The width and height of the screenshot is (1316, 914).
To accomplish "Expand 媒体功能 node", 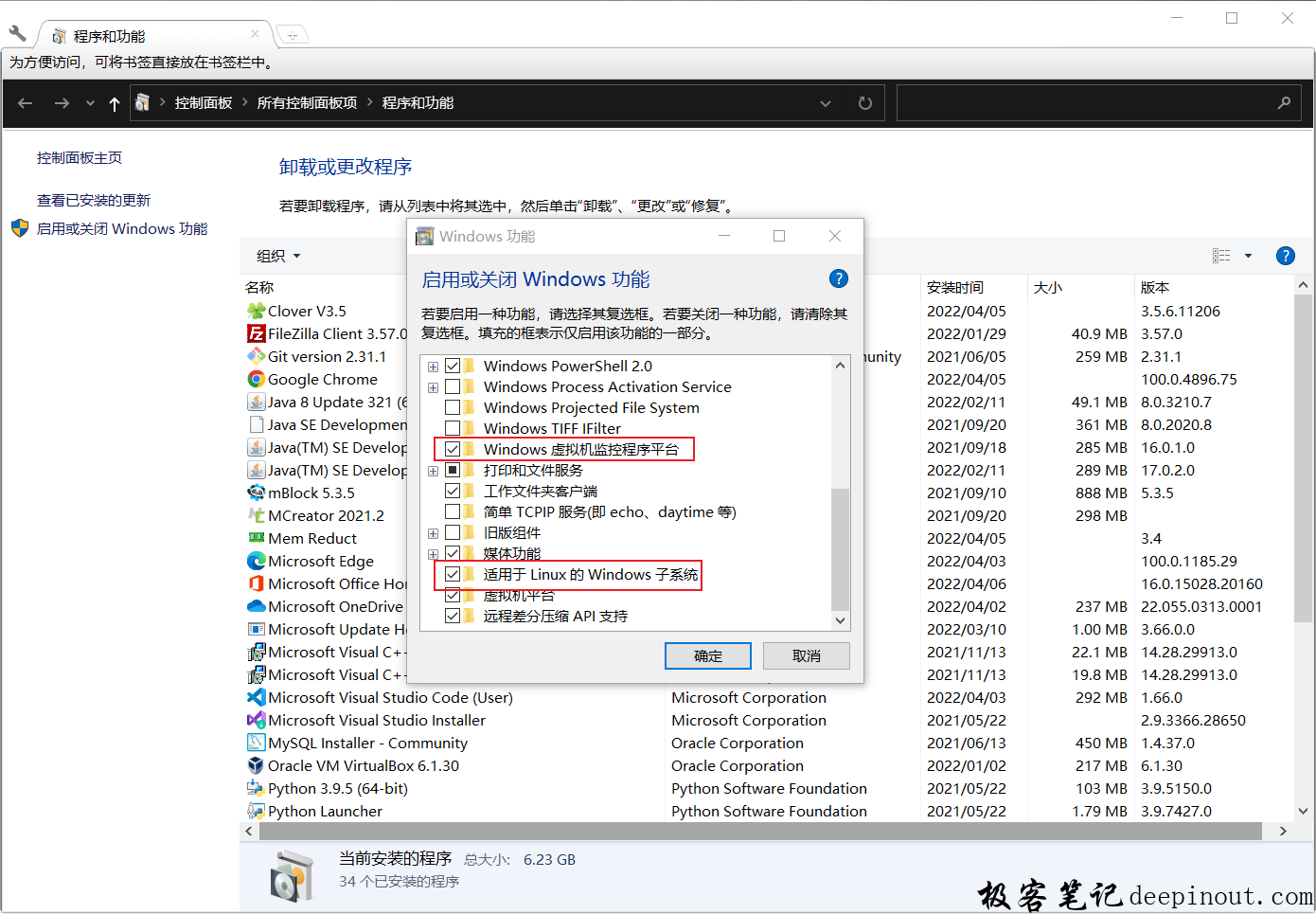I will tap(433, 554).
